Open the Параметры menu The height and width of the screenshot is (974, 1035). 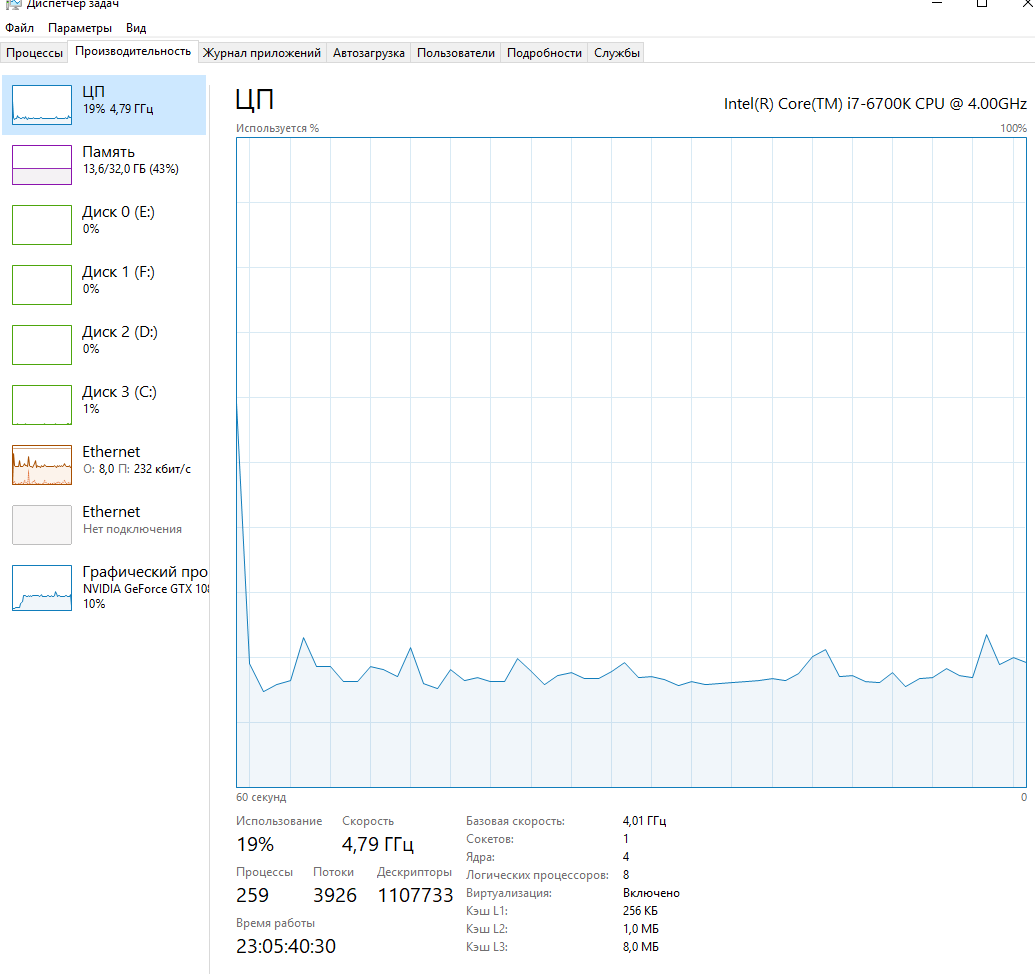point(80,28)
